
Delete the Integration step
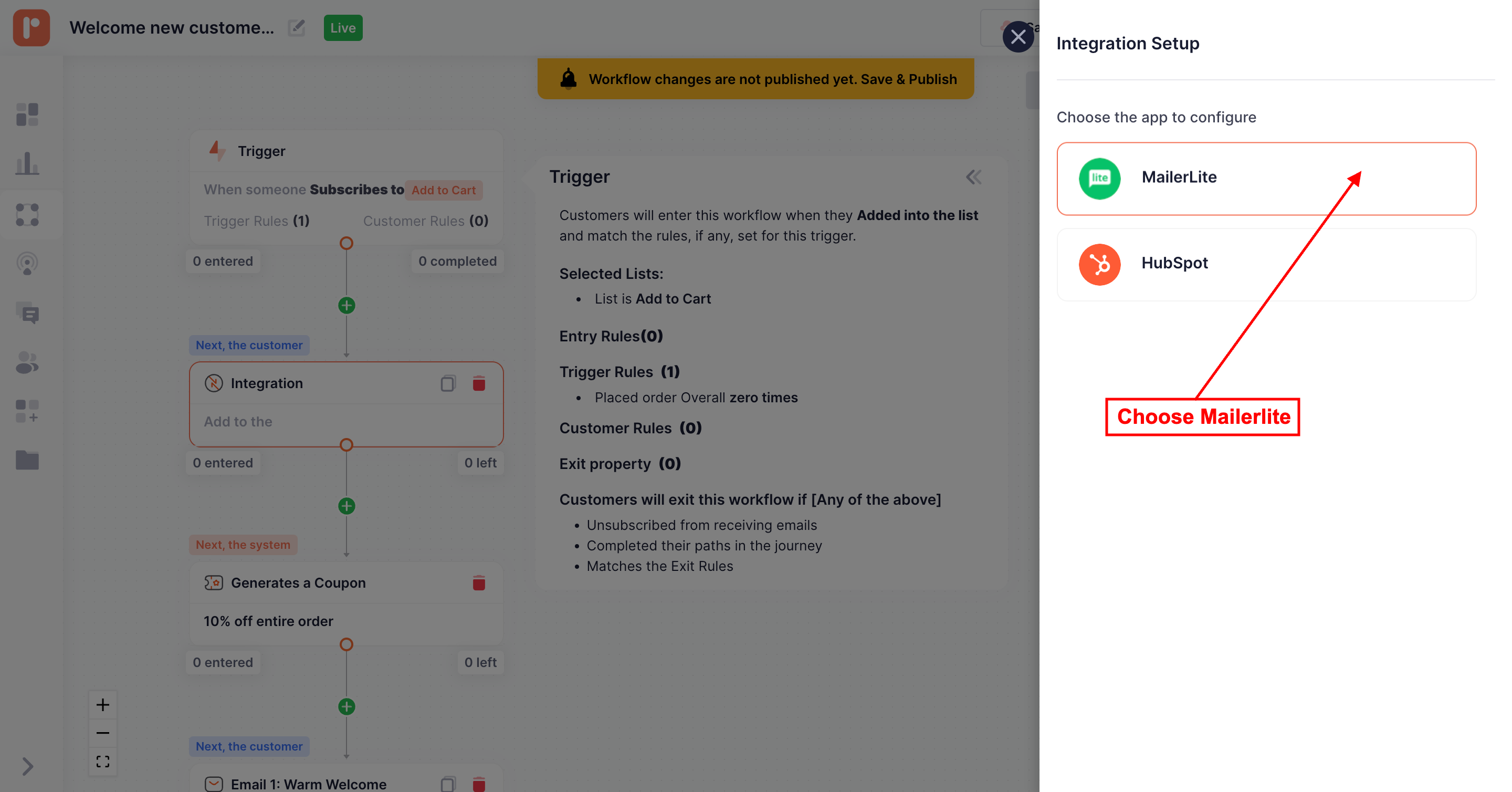(478, 383)
